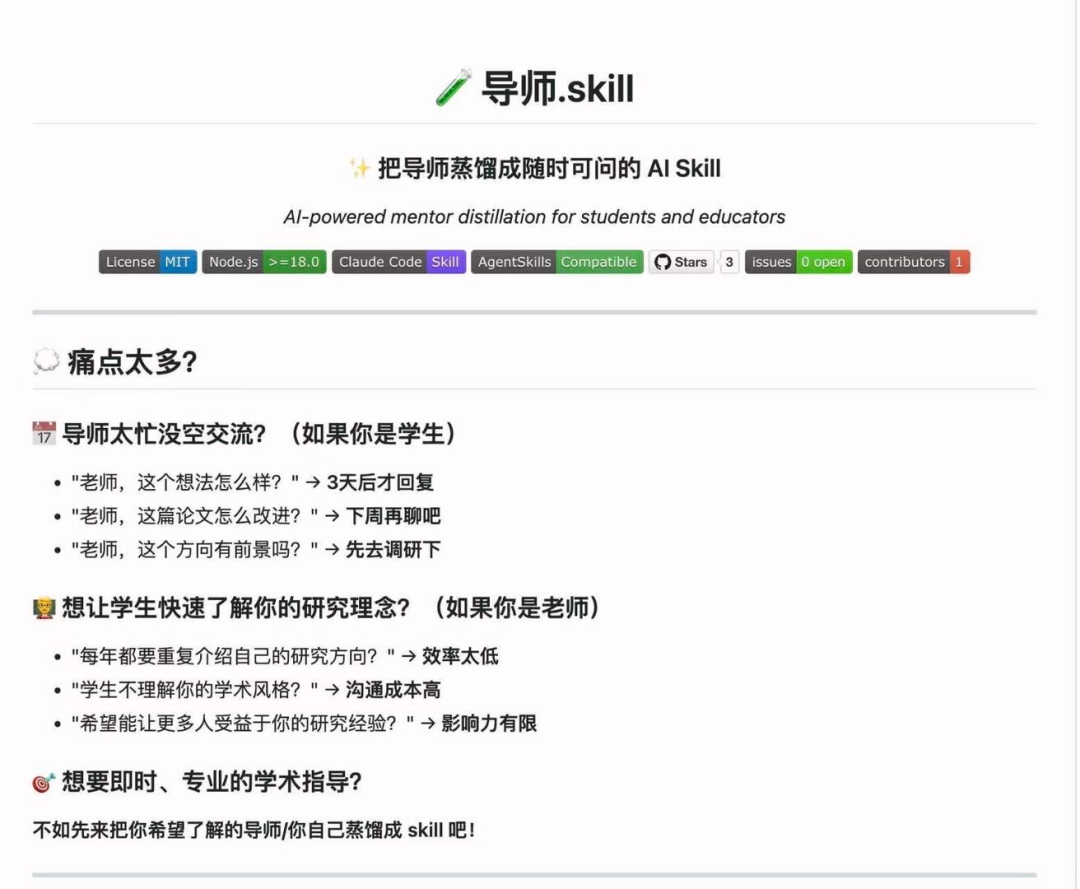
Task: Click bullet text 下周再聊吧
Action: [x=393, y=516]
